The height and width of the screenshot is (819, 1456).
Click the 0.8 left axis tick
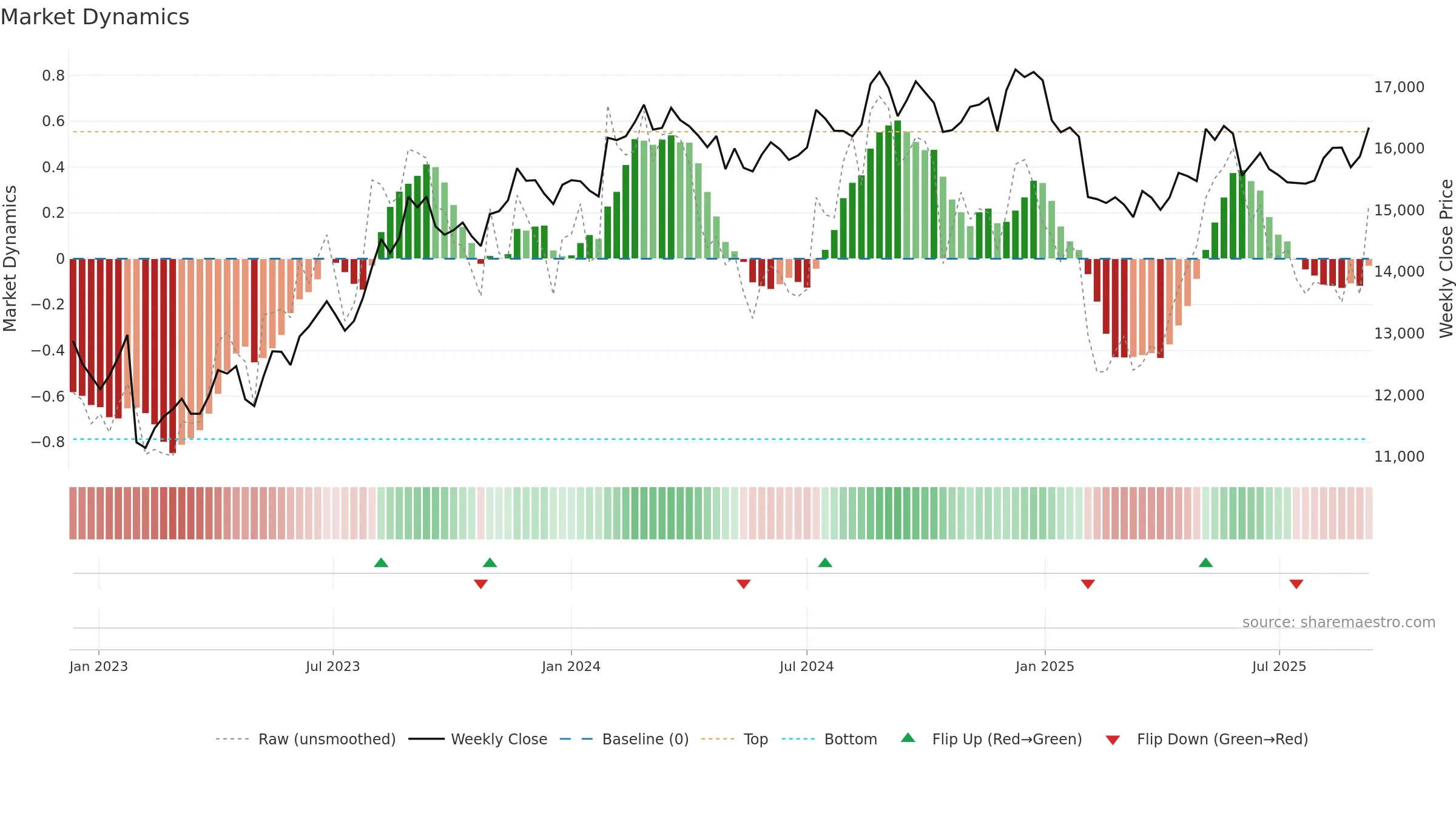(53, 76)
